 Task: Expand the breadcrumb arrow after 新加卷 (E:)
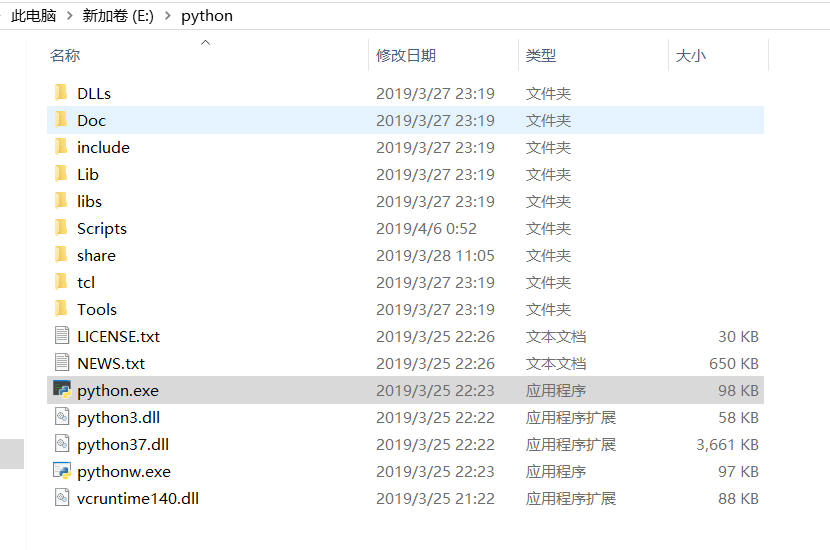[167, 17]
